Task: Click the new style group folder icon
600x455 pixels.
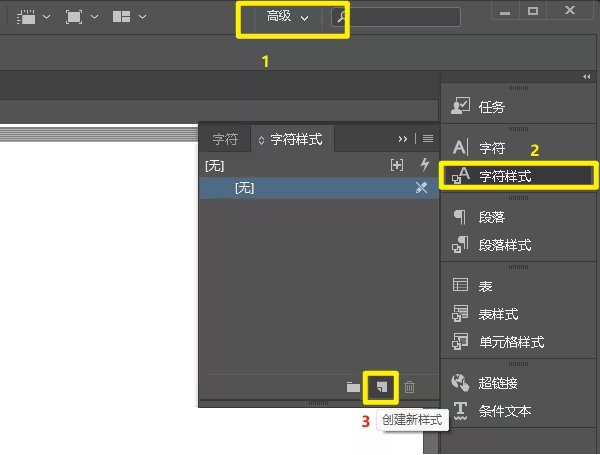Action: [353, 387]
